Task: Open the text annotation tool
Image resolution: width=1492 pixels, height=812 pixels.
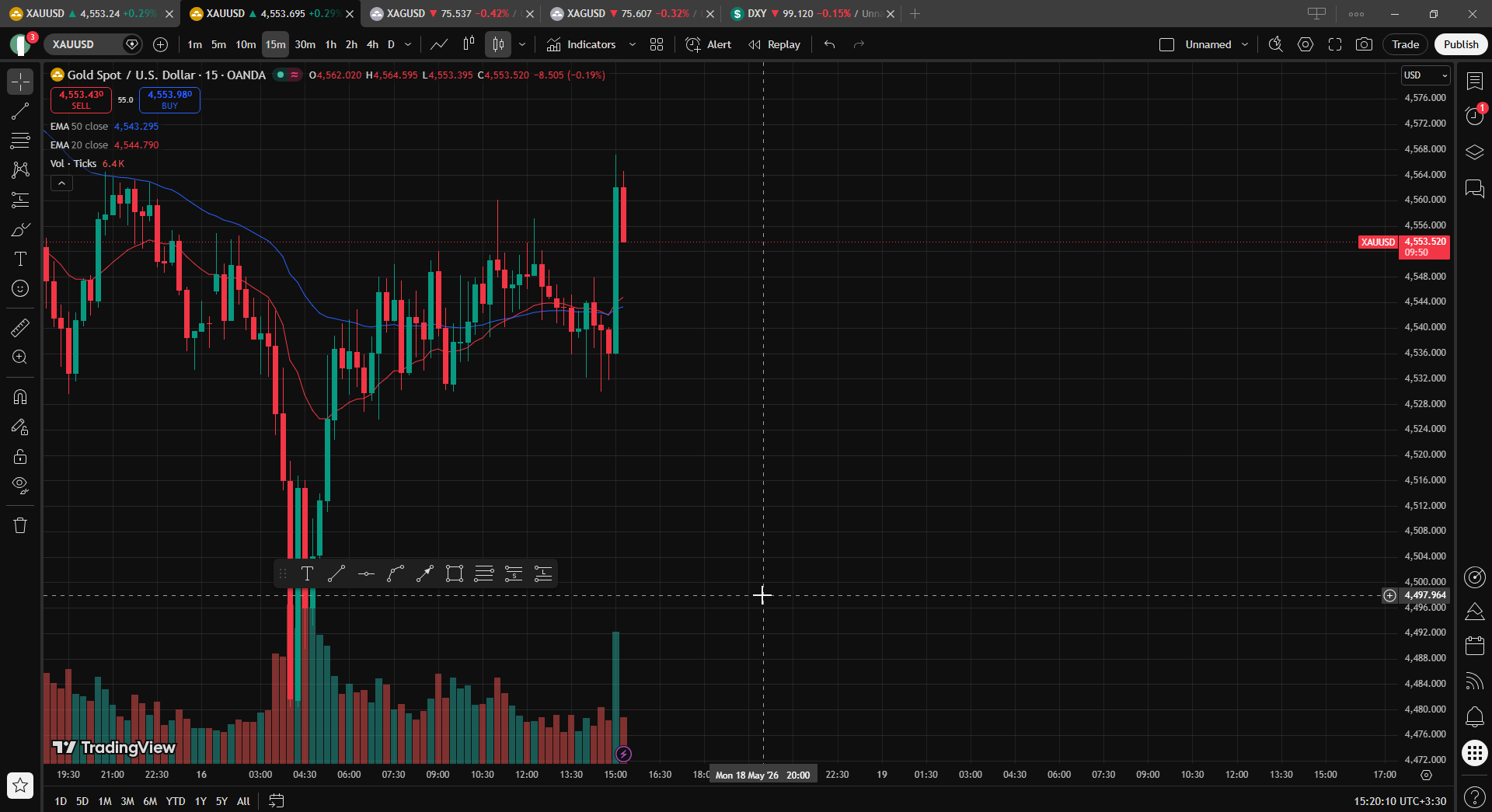Action: tap(20, 259)
